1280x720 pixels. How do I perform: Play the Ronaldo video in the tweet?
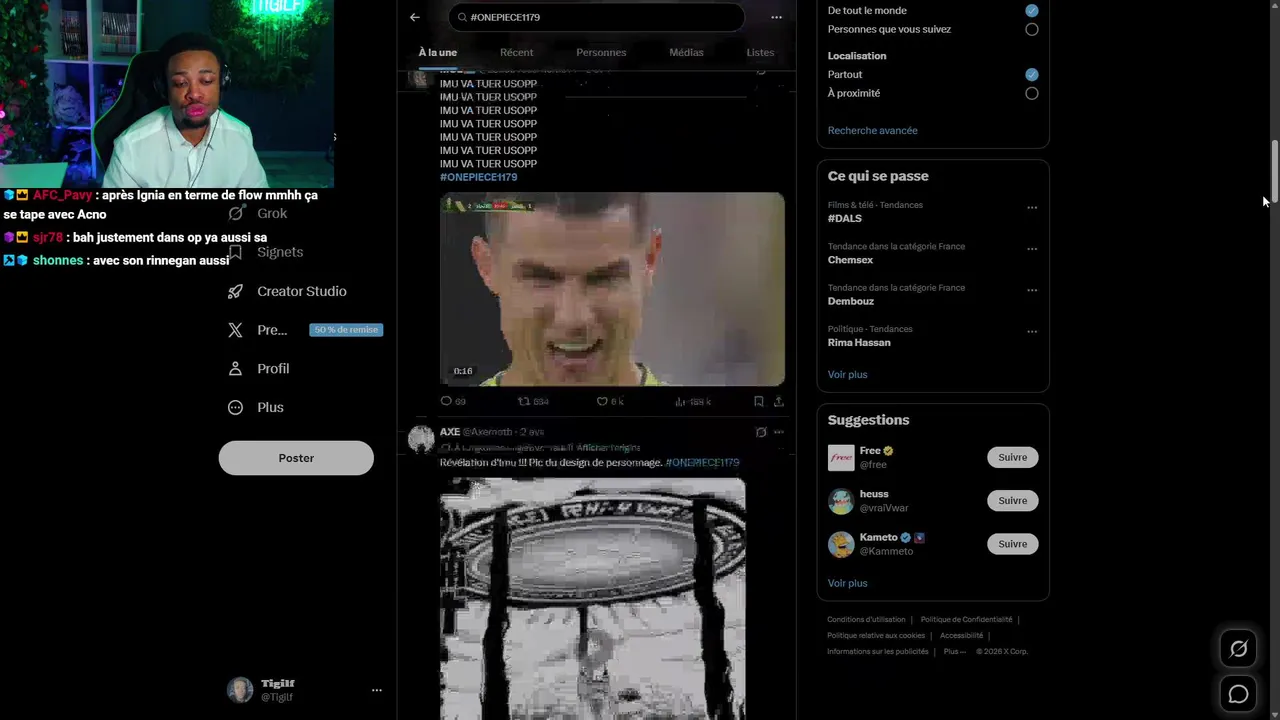point(612,289)
